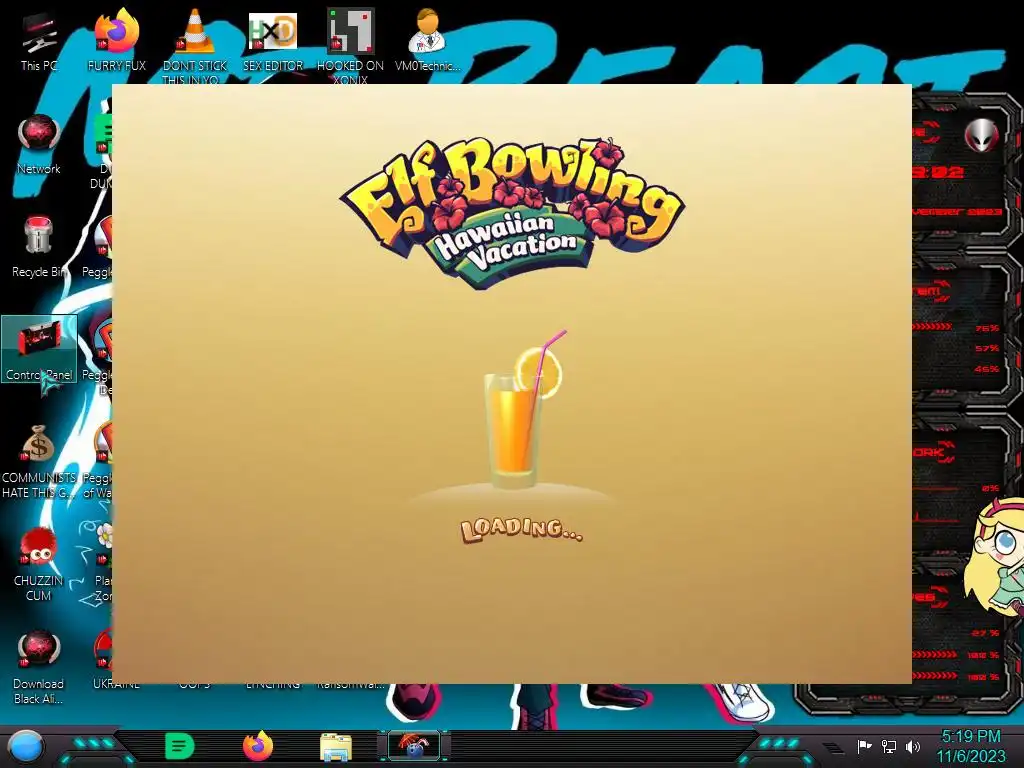The width and height of the screenshot is (1024, 768).
Task: Open the green notes app in taskbar
Action: pyautogui.click(x=180, y=746)
